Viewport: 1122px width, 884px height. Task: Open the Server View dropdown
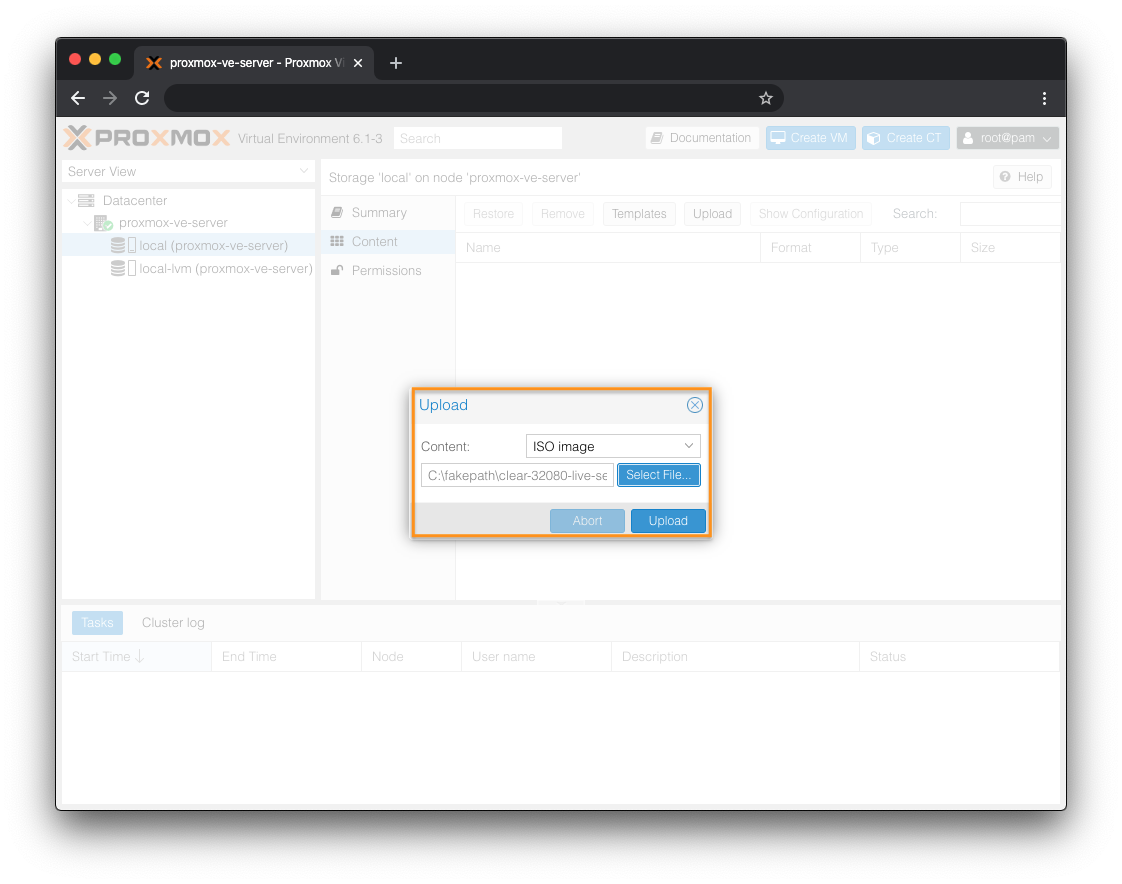pos(303,171)
